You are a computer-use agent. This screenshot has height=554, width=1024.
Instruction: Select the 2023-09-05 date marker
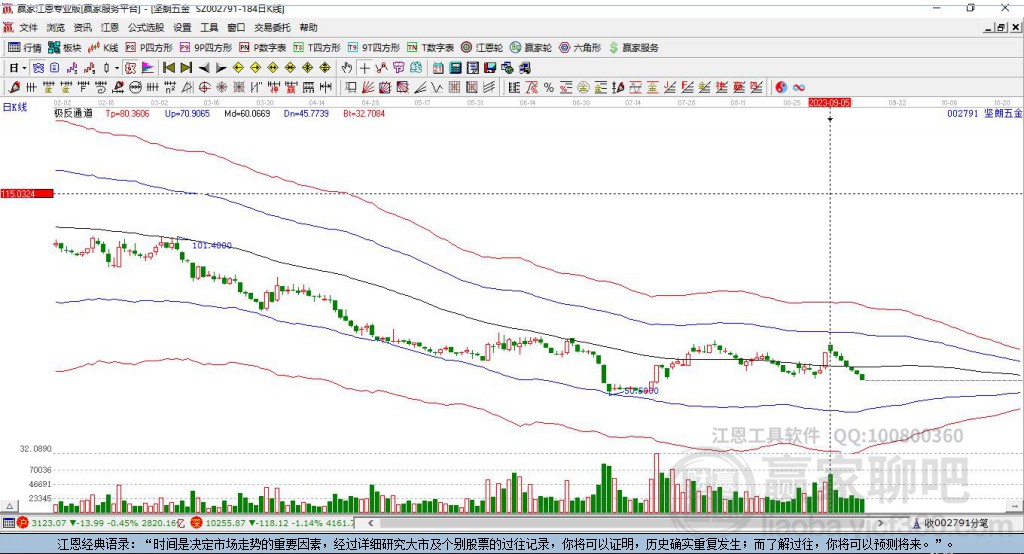[829, 102]
